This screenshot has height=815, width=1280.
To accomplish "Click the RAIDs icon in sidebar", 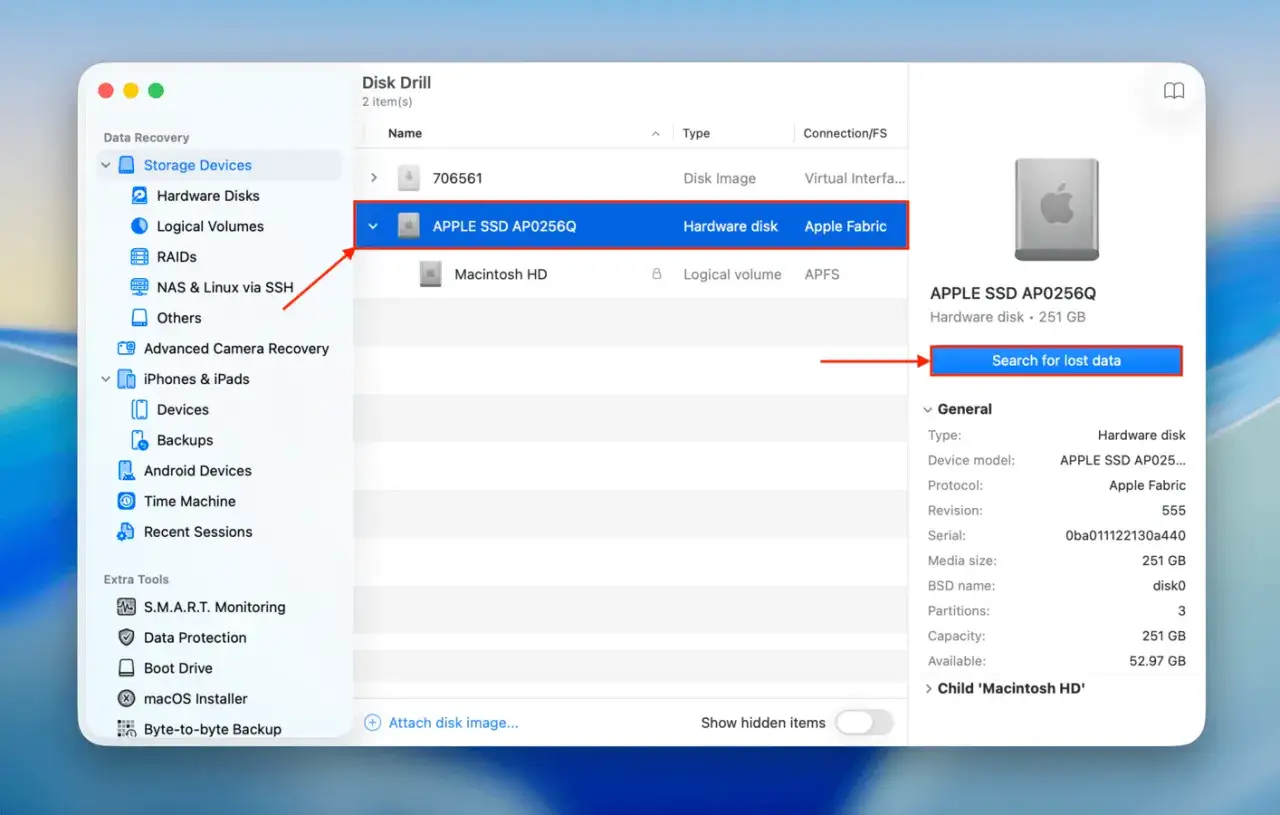I will [139, 257].
